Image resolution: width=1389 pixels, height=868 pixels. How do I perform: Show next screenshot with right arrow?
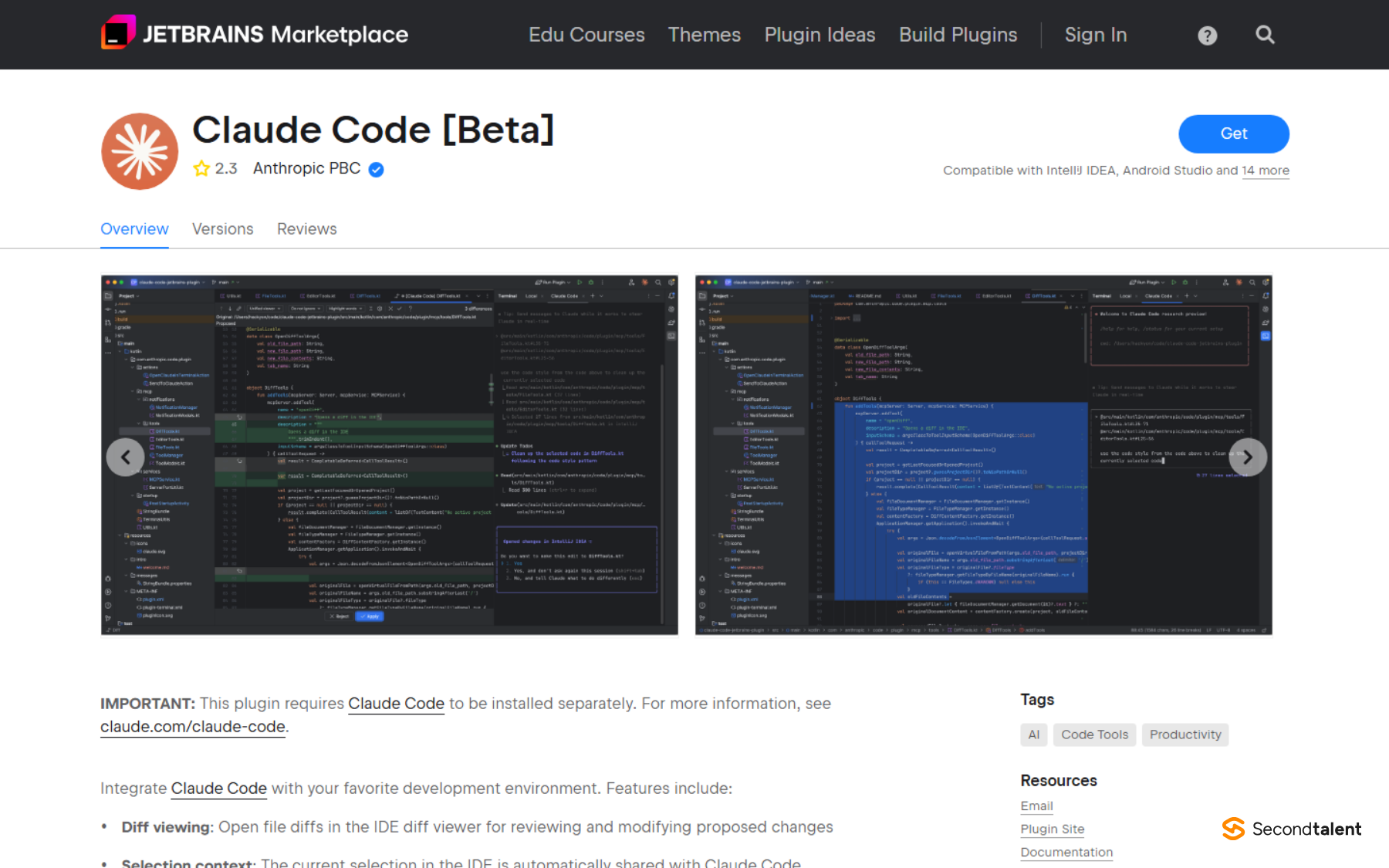(1247, 458)
